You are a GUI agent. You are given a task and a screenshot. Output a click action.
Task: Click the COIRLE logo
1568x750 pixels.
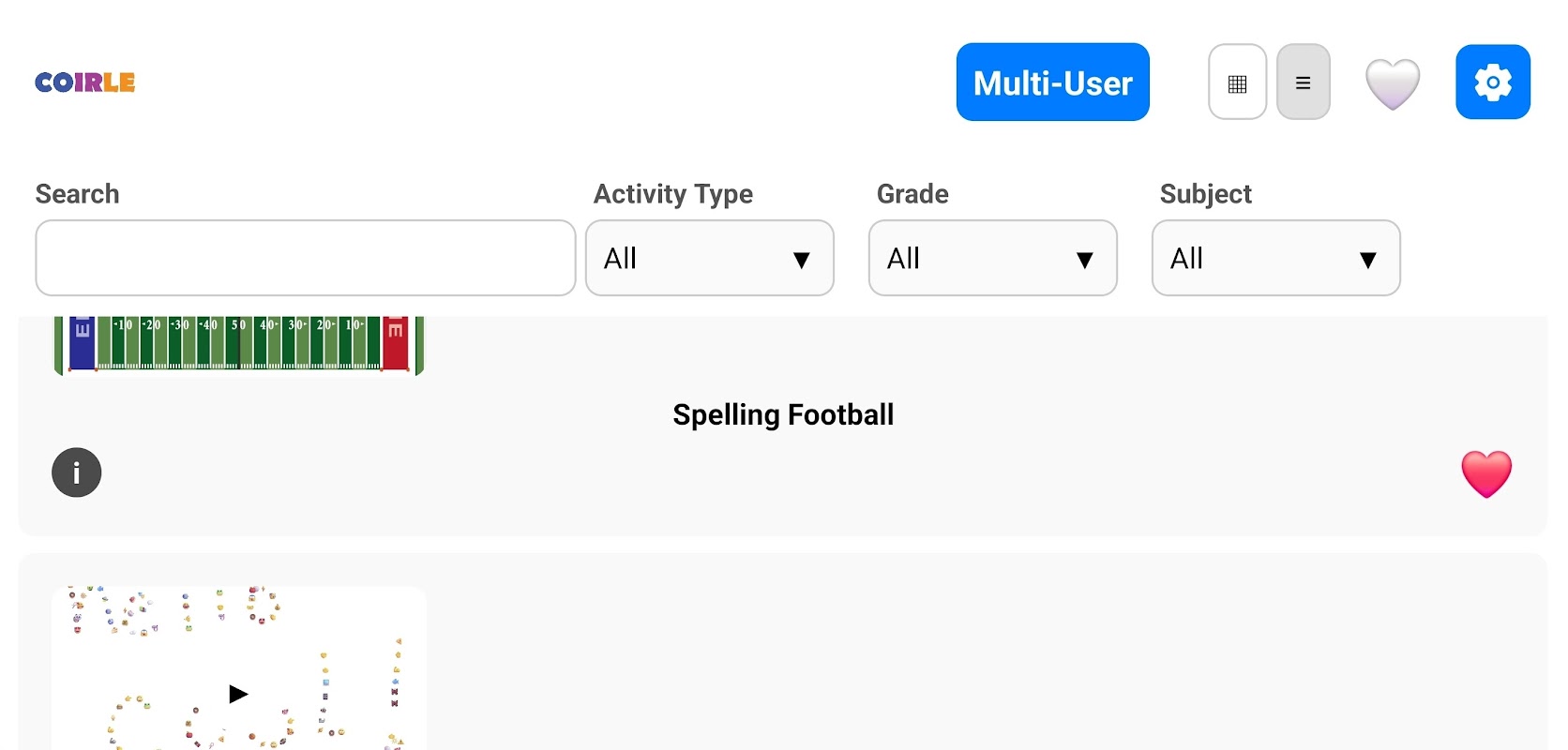click(x=85, y=82)
